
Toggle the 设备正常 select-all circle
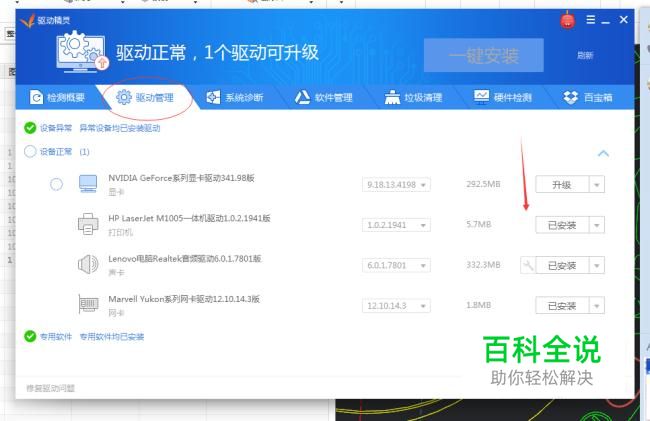point(30,152)
